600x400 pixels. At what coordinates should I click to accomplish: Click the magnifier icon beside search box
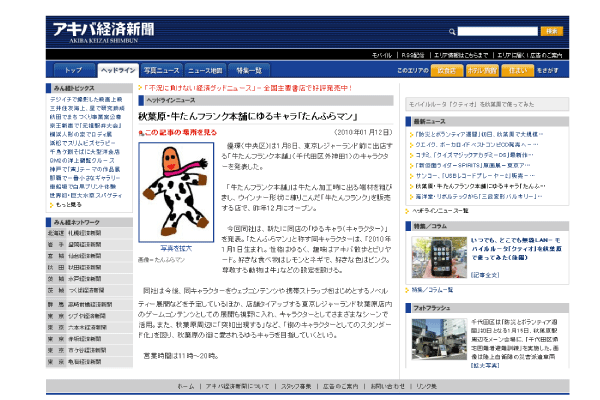(x=452, y=31)
